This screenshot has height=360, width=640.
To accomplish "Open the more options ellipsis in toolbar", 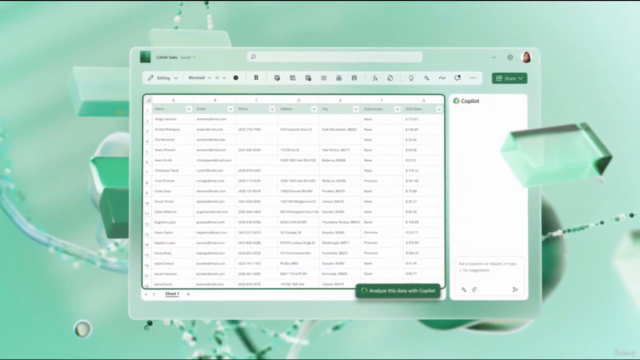I will (473, 78).
